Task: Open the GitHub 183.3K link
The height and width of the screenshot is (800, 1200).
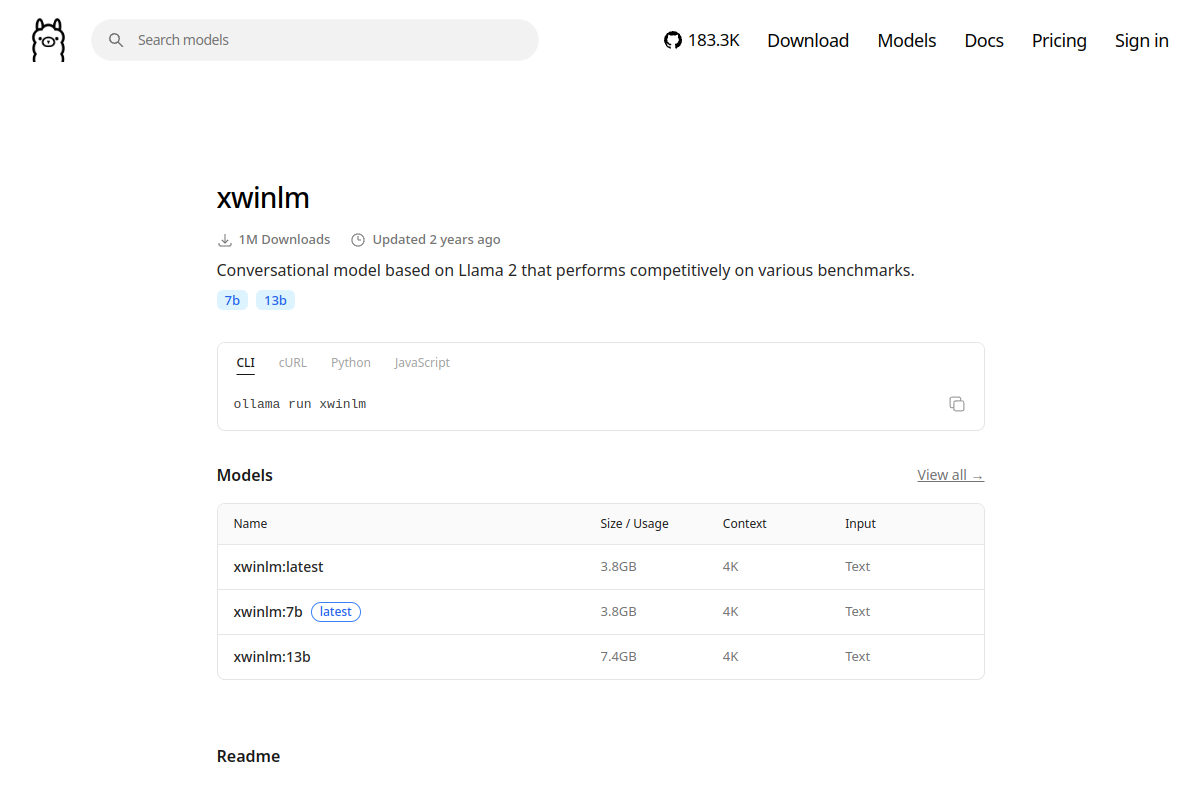Action: pos(702,40)
